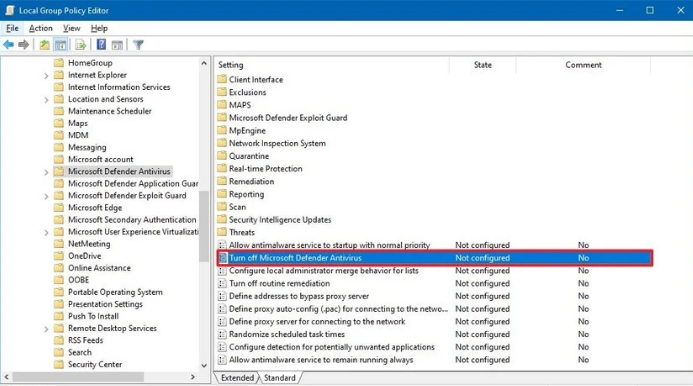Open the File menu
The height and width of the screenshot is (386, 693).
click(12, 28)
